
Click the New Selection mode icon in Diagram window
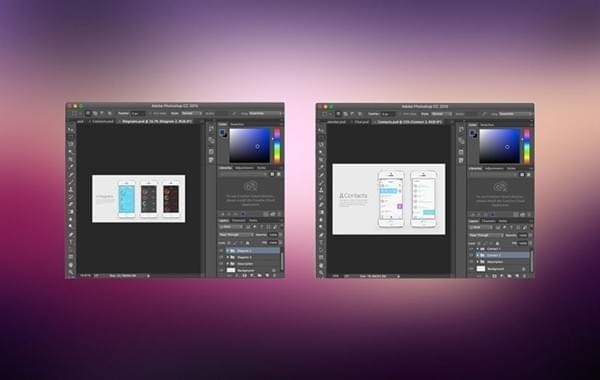(x=88, y=113)
